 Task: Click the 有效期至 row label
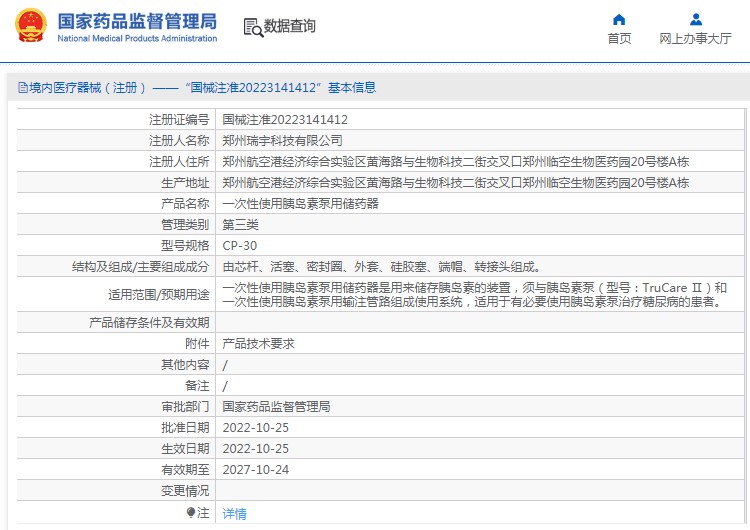(185, 470)
